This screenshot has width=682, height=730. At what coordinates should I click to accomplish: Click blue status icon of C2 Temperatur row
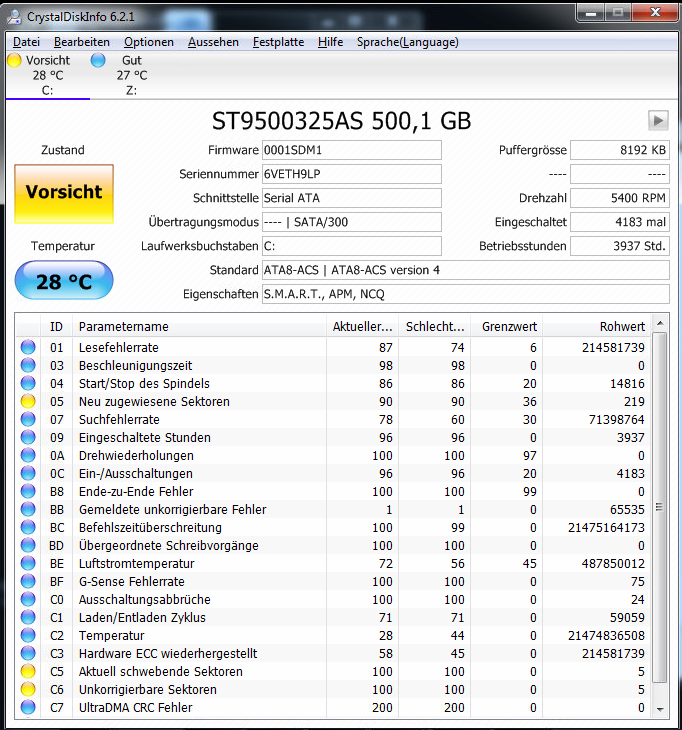pos(28,635)
